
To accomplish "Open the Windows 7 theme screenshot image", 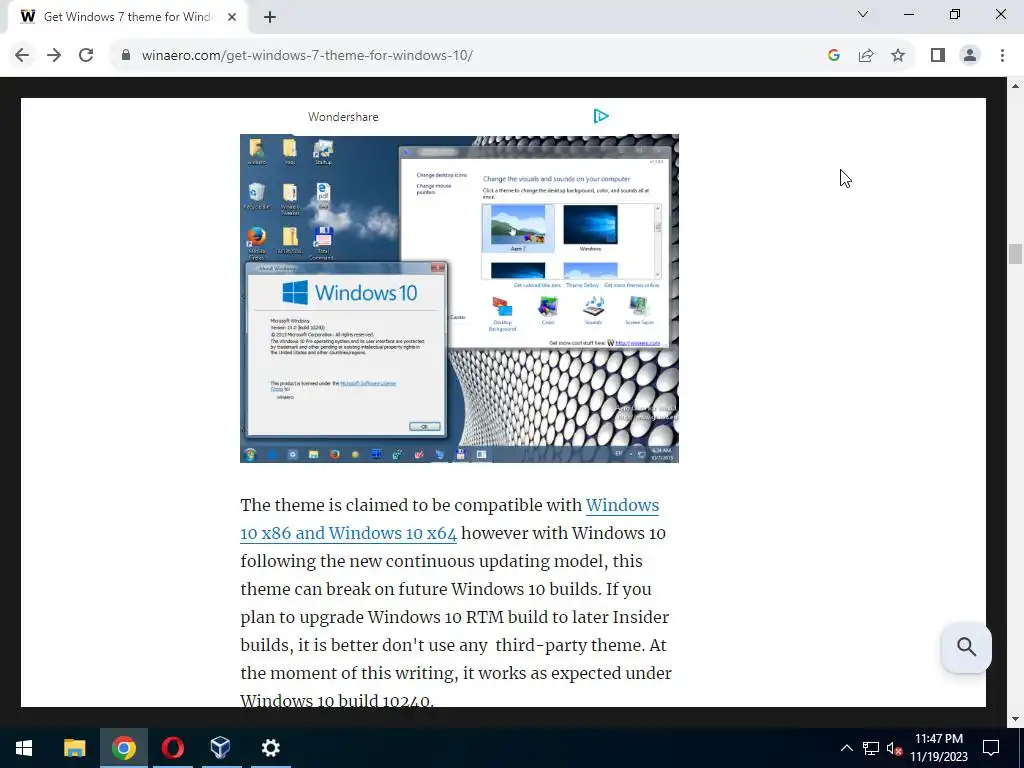I will click(x=459, y=298).
